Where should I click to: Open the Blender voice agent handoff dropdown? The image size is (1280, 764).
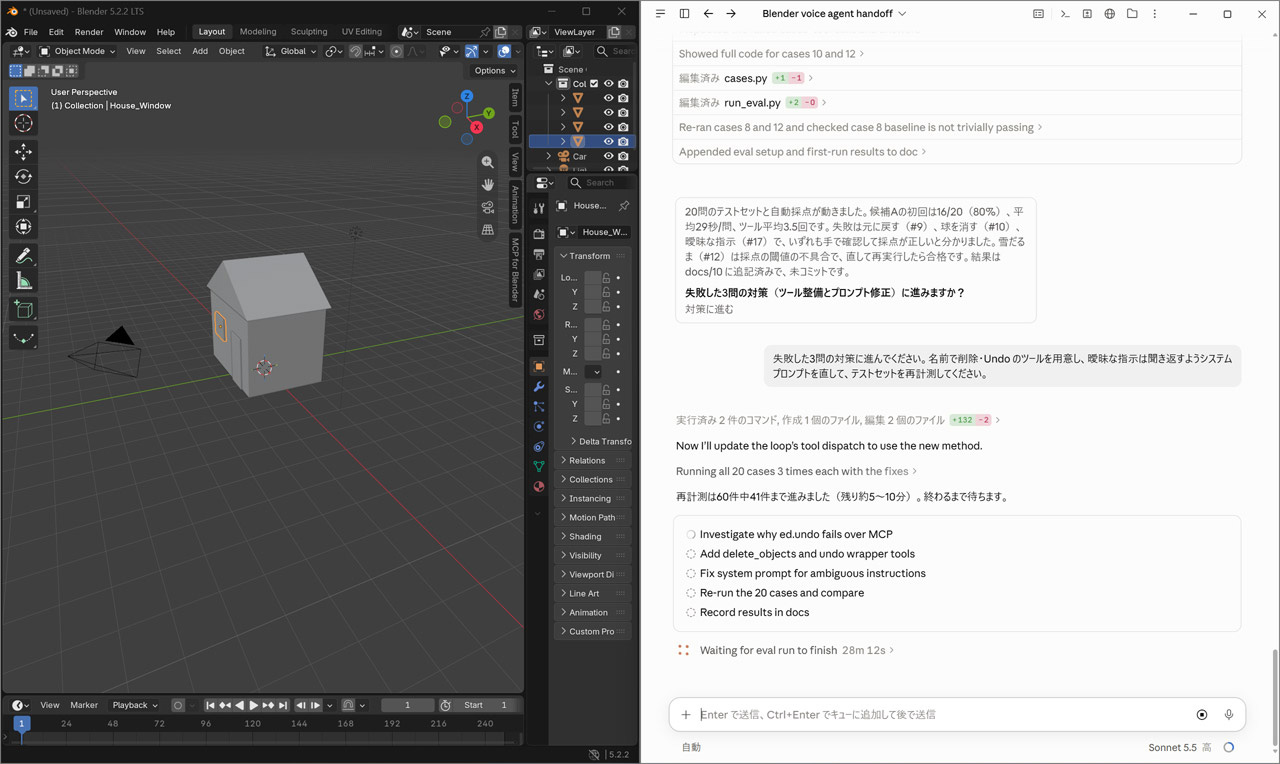[834, 14]
